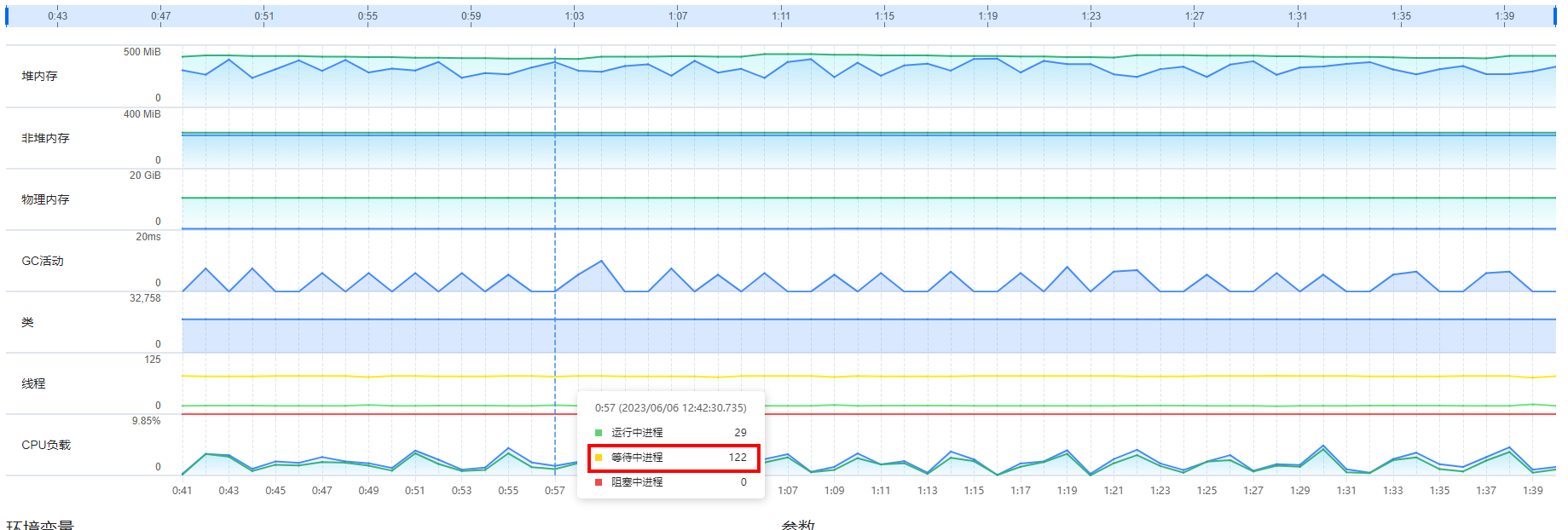Click the right handle of the time range bar
The width and height of the screenshot is (1568, 530).
tap(1554, 16)
